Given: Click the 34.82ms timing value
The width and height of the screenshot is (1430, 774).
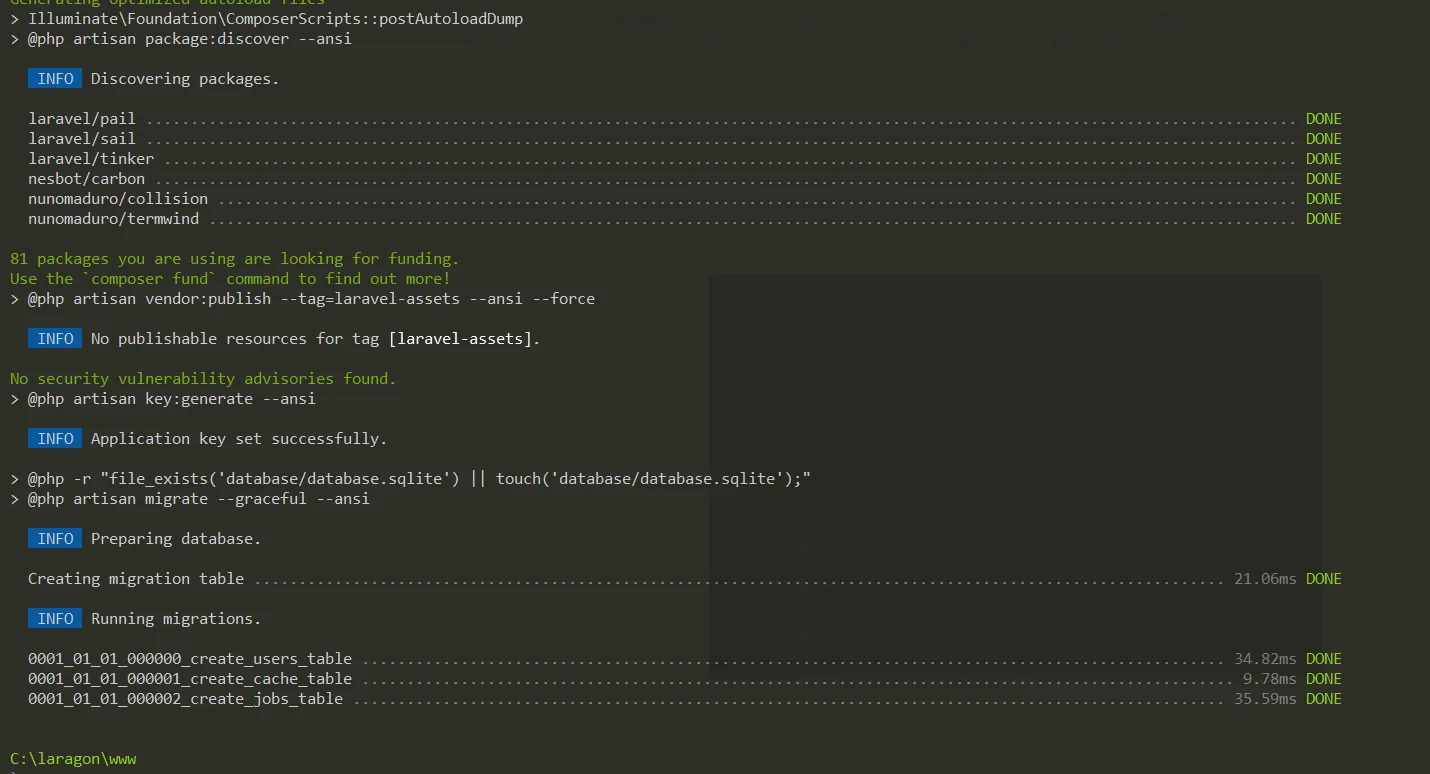Looking at the screenshot, I should [1265, 659].
